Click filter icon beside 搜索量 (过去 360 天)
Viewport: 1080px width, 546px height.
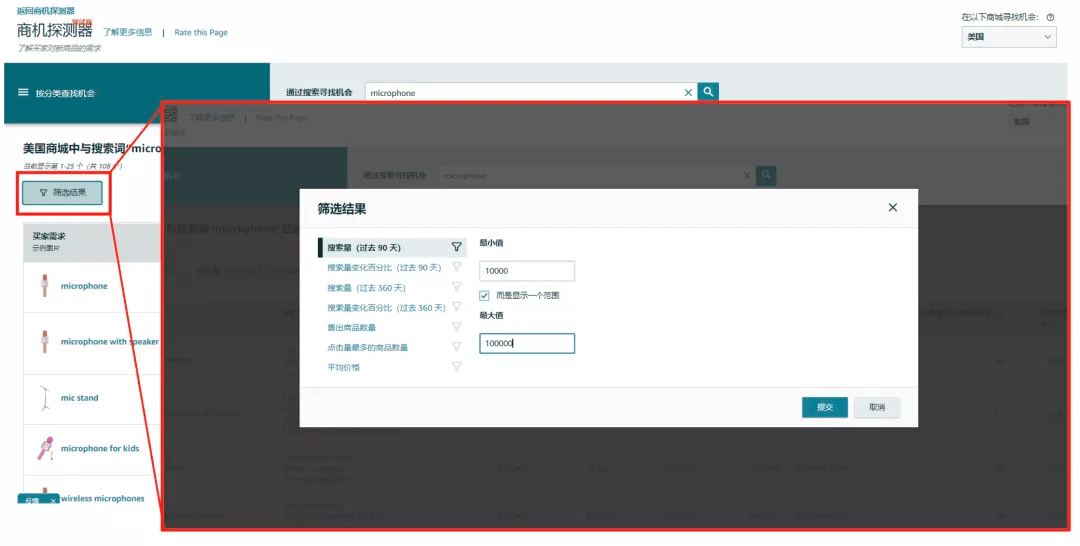[456, 287]
